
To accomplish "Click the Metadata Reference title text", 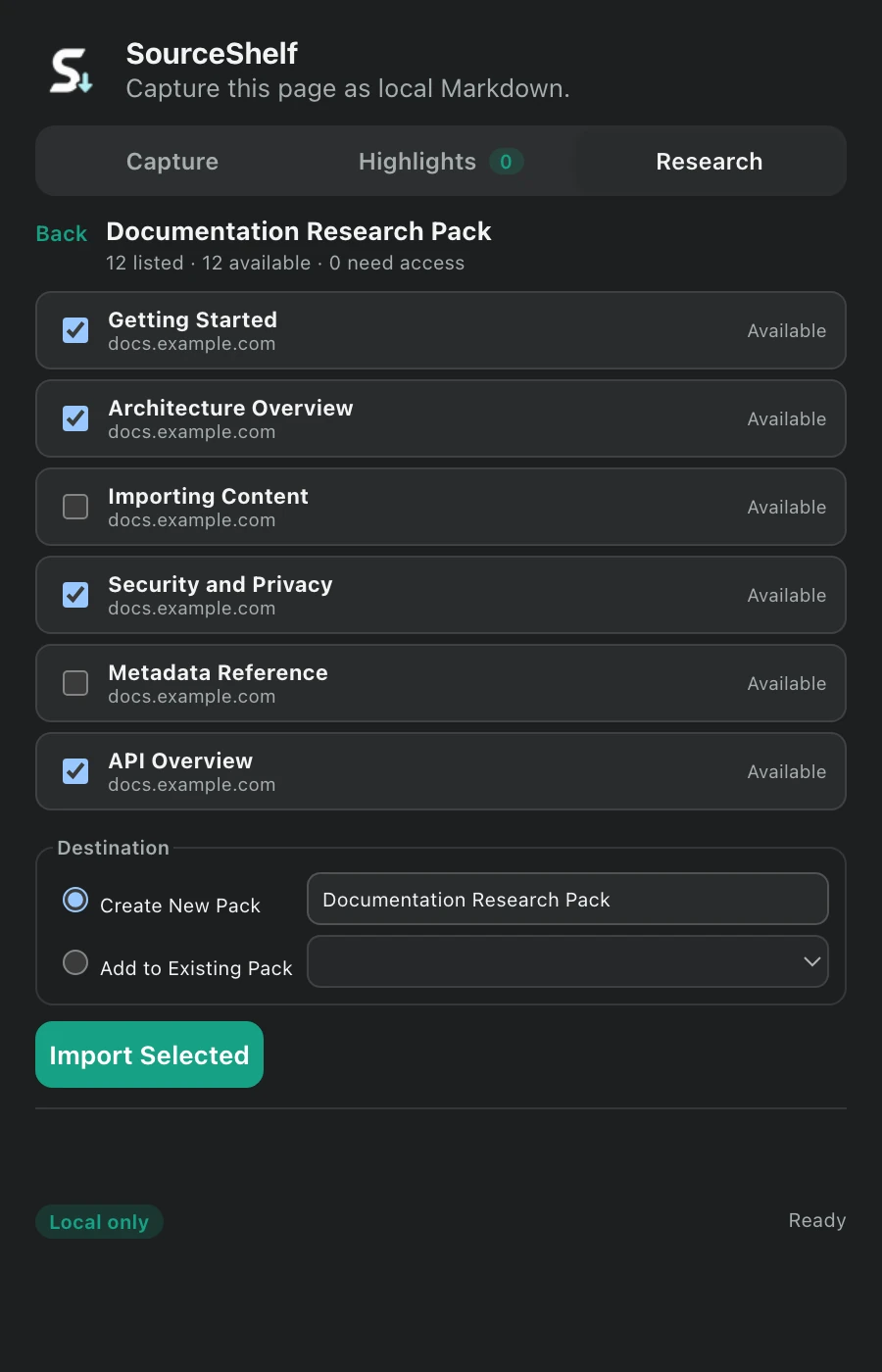I will [218, 673].
